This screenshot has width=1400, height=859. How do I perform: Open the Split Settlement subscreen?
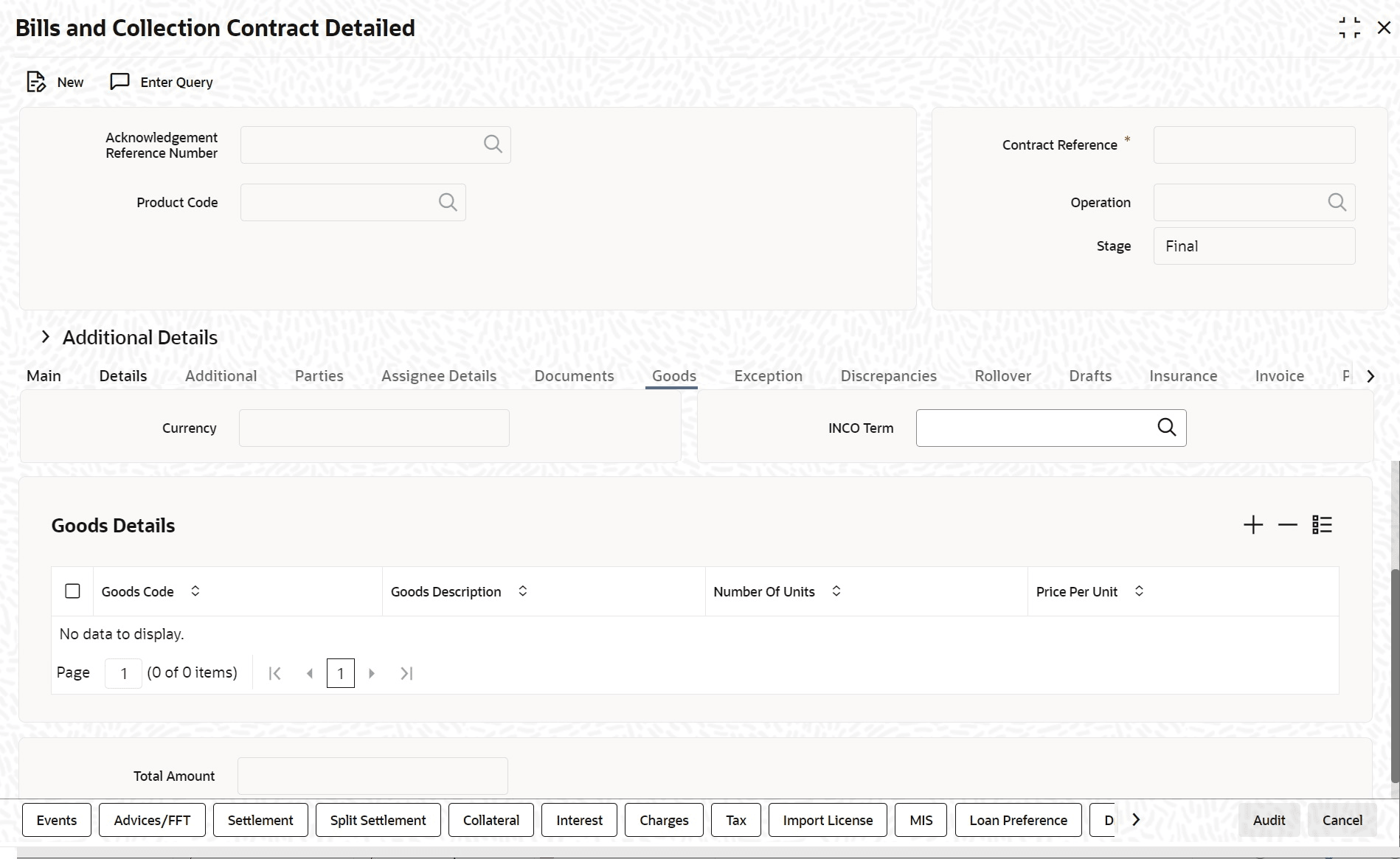(378, 820)
